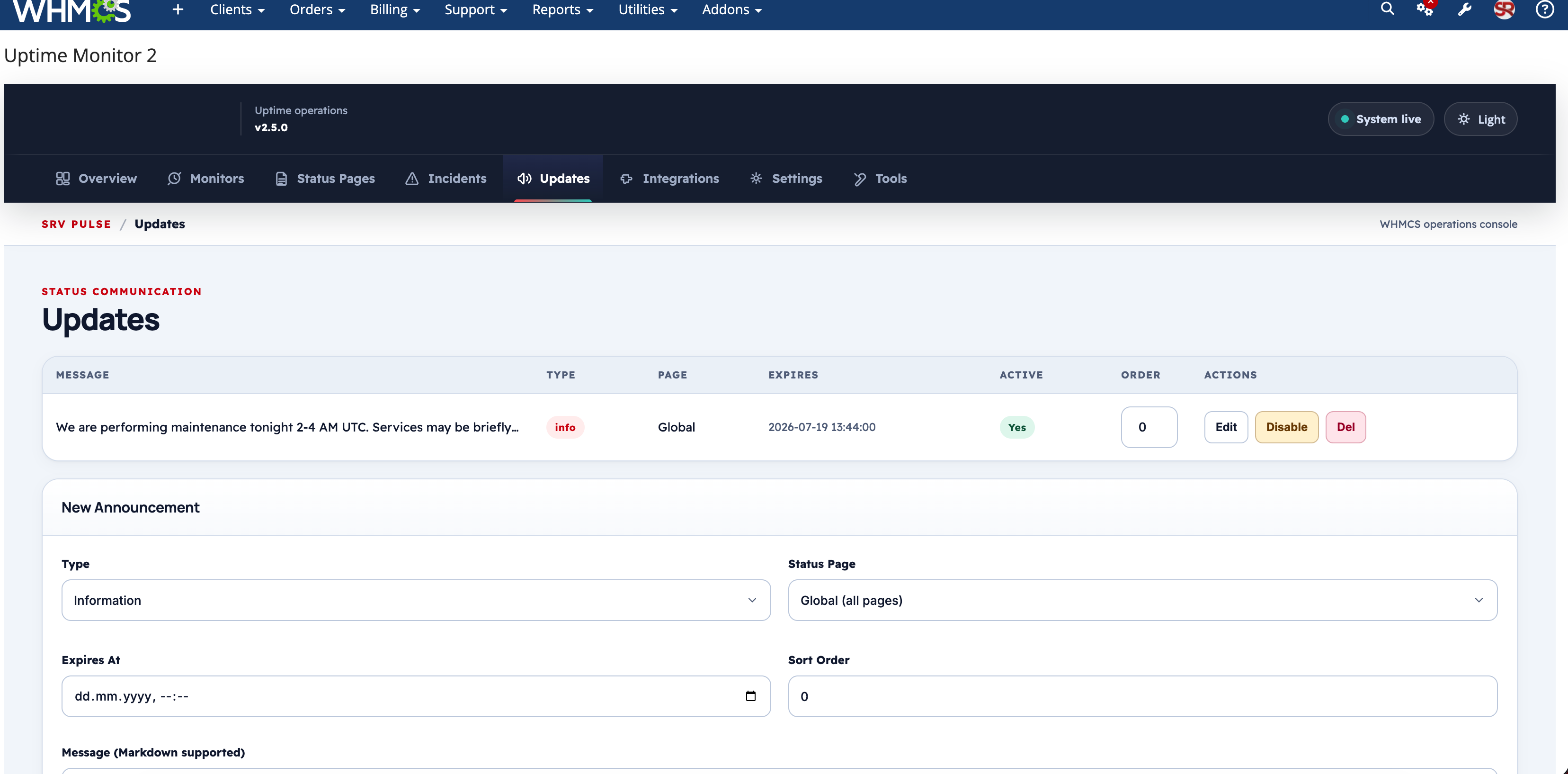Switch to the Incidents tab label
Viewport: 1568px width, 774px height.
pyautogui.click(x=457, y=179)
